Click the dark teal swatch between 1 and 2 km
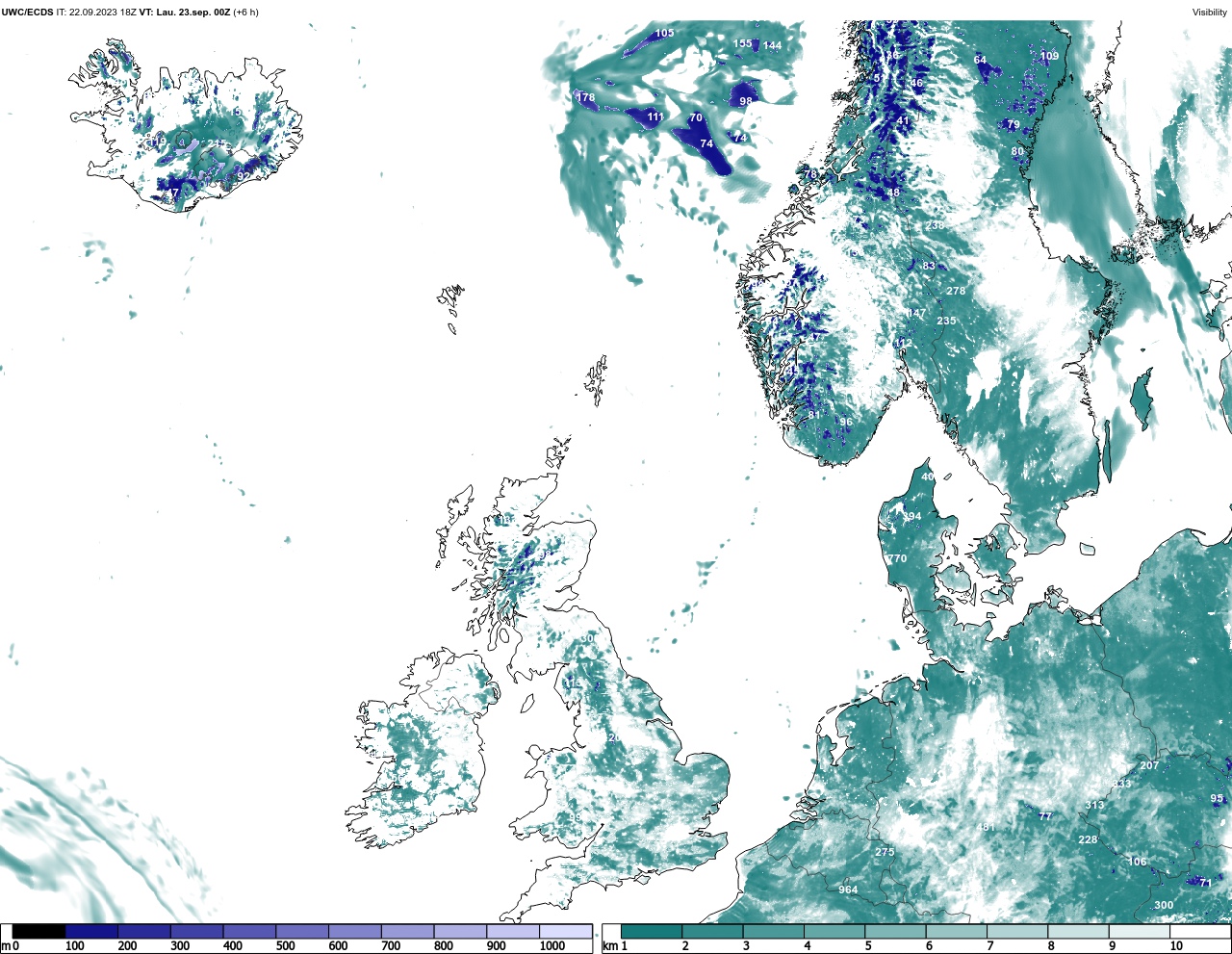The image size is (1232, 954). click(x=652, y=932)
